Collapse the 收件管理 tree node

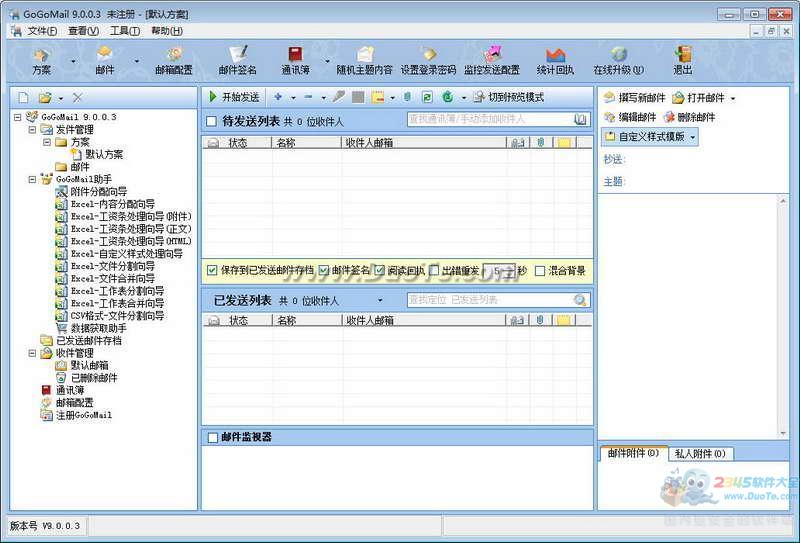point(33,353)
